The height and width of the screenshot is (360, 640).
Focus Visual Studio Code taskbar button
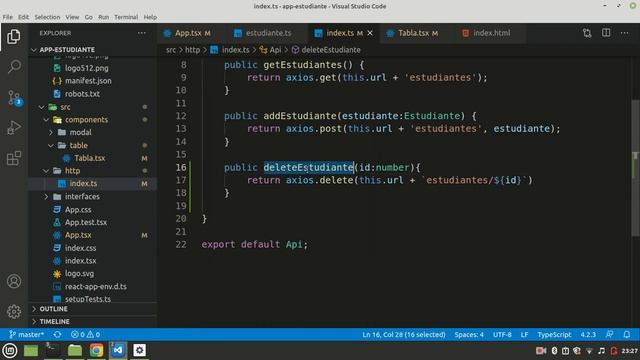[x=118, y=350]
